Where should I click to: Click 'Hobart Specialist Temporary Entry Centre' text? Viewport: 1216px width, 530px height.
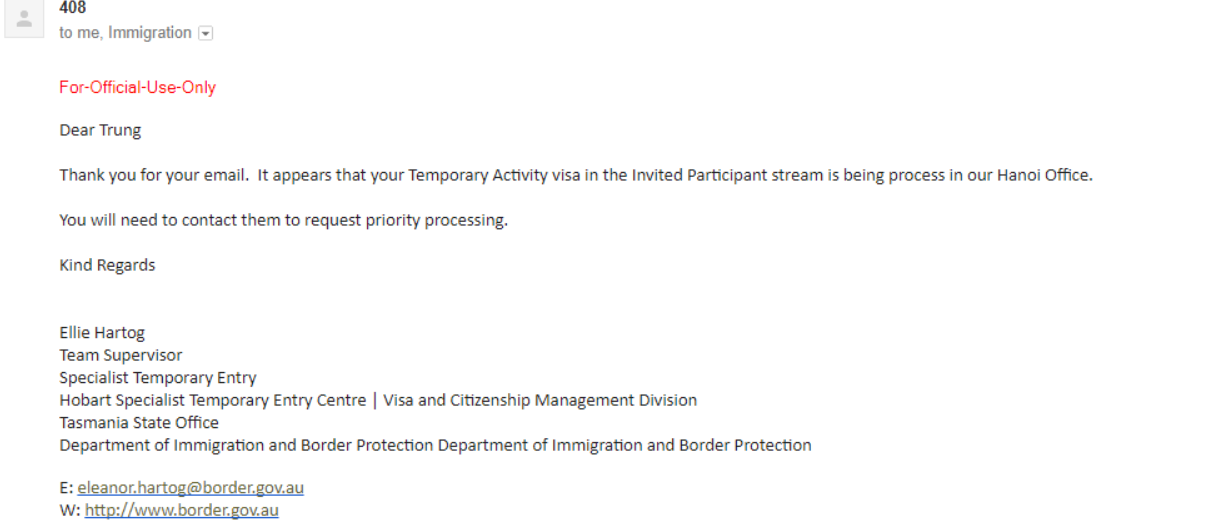point(213,400)
